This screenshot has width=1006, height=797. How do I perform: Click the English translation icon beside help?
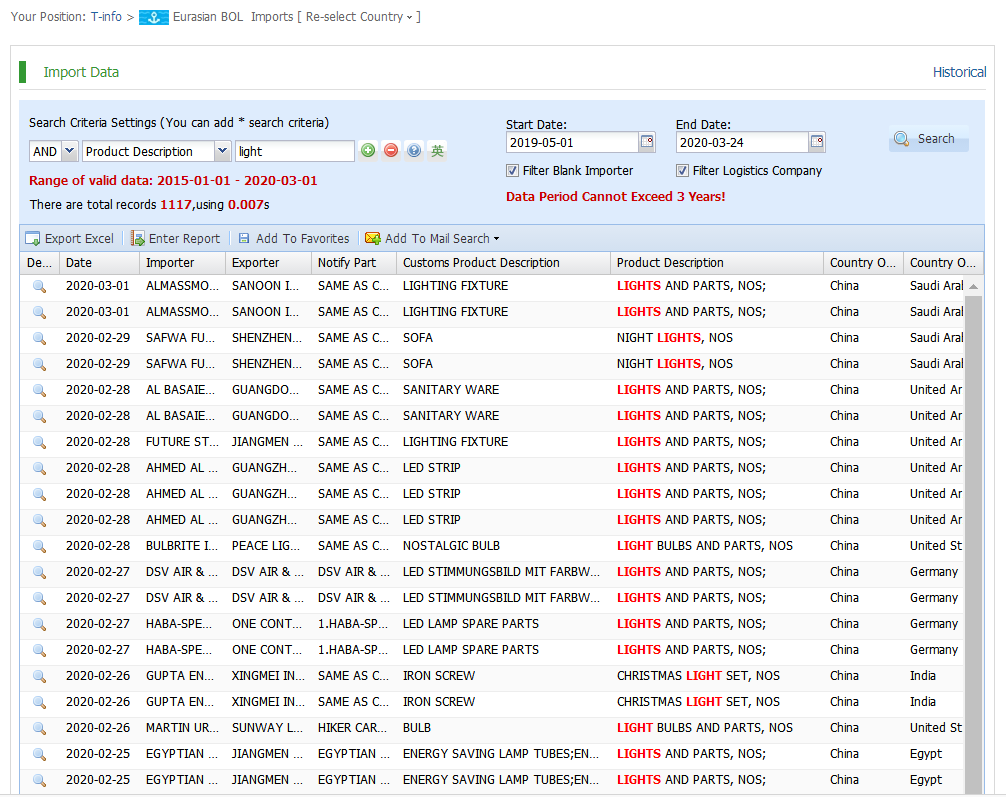pos(437,151)
